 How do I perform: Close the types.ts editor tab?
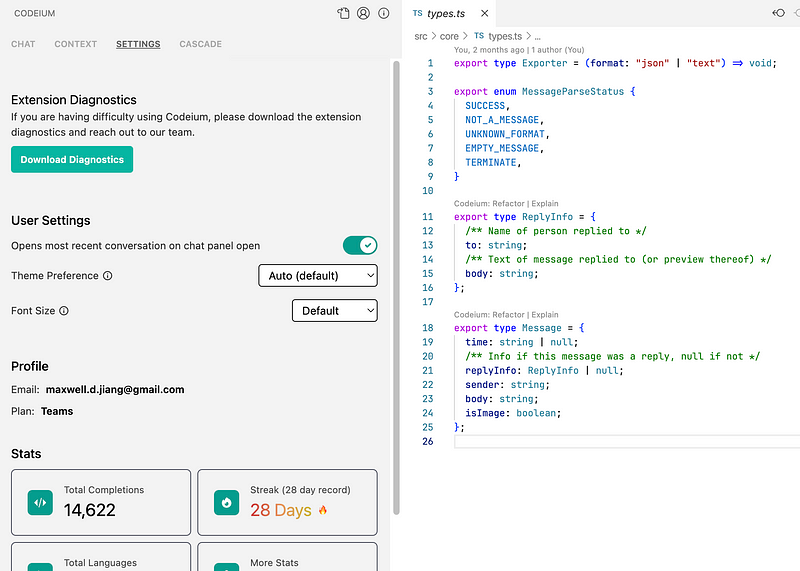pyautogui.click(x=485, y=13)
